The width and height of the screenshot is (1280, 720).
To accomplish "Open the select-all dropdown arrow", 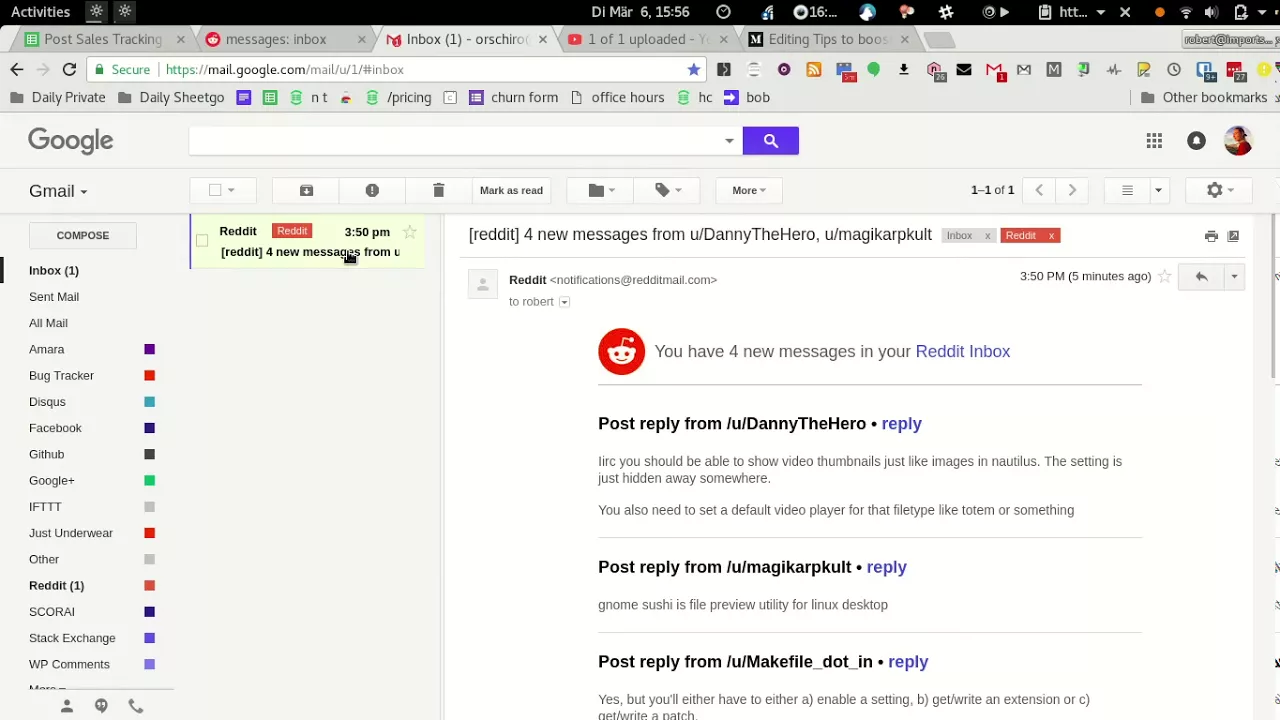I will click(231, 190).
